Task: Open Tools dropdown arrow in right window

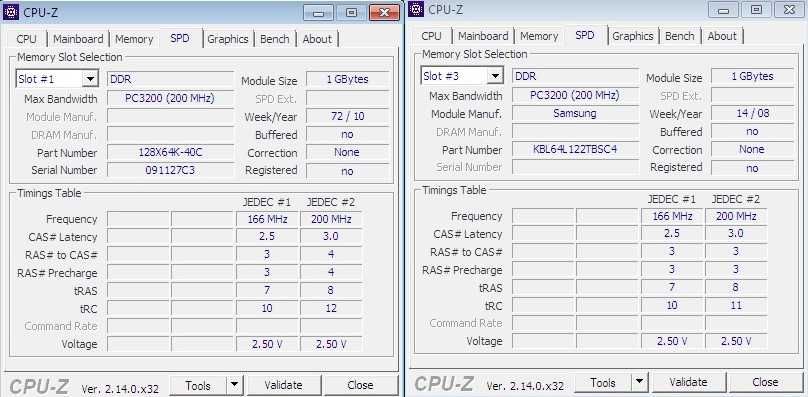Action: tap(639, 383)
